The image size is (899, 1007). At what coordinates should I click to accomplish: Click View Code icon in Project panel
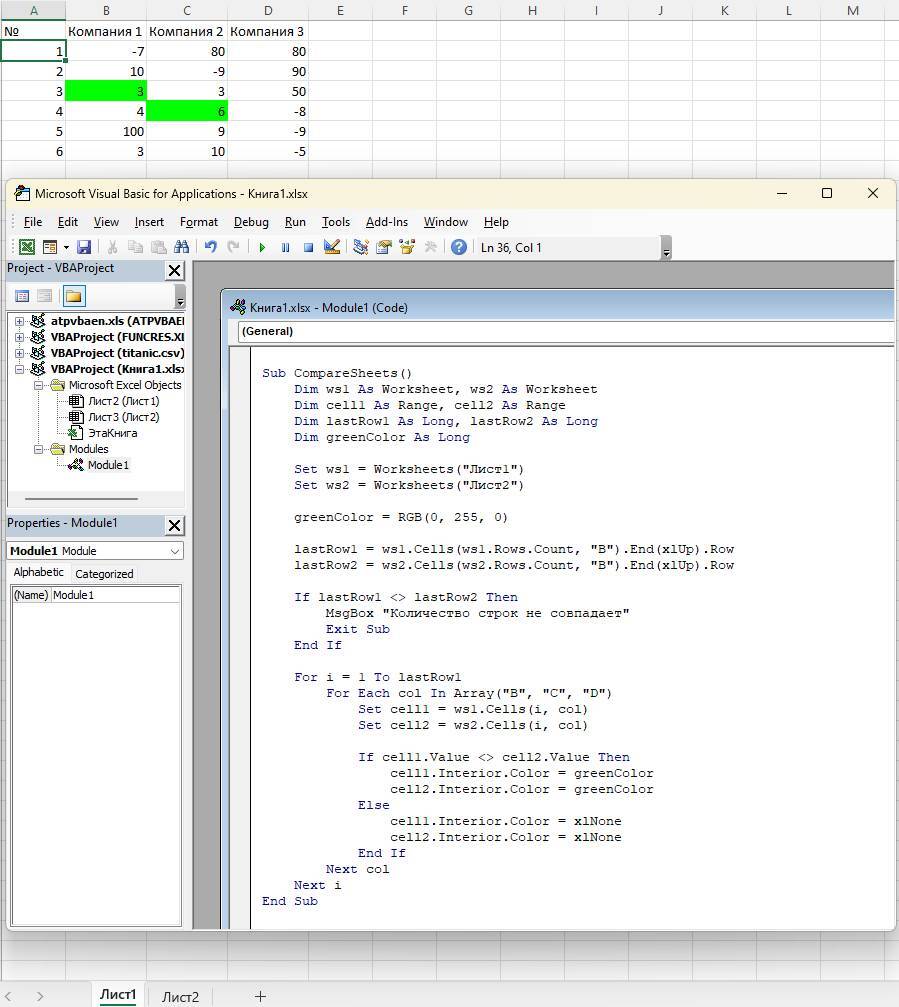coord(22,296)
